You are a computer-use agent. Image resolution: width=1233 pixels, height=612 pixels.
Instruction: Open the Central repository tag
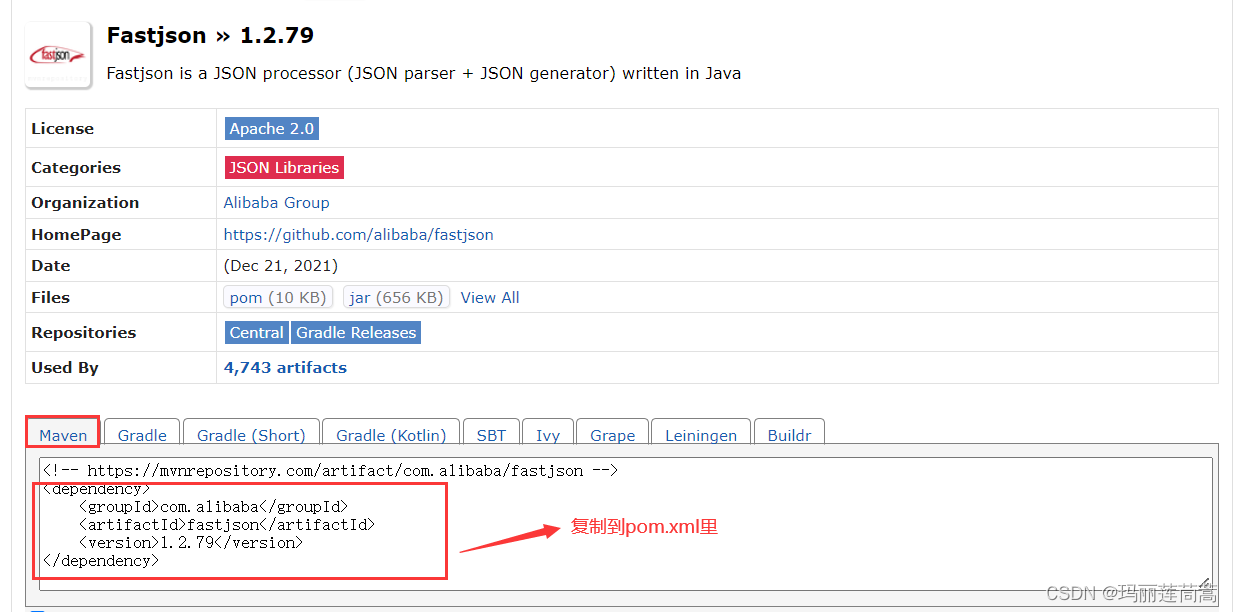coord(257,332)
